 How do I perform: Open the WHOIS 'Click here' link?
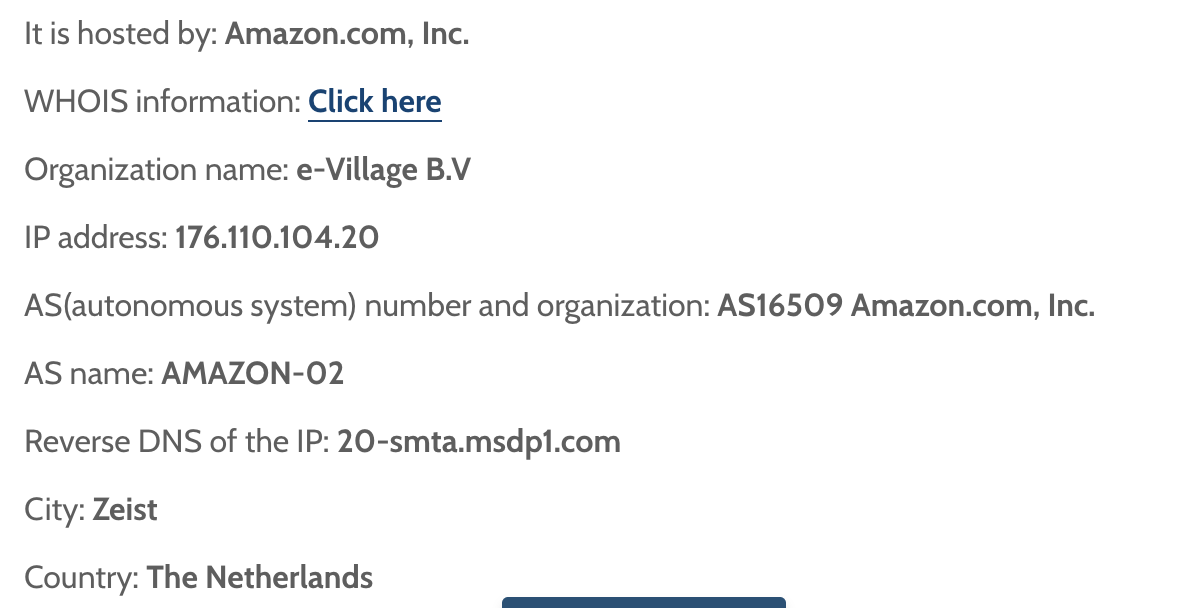tap(375, 102)
